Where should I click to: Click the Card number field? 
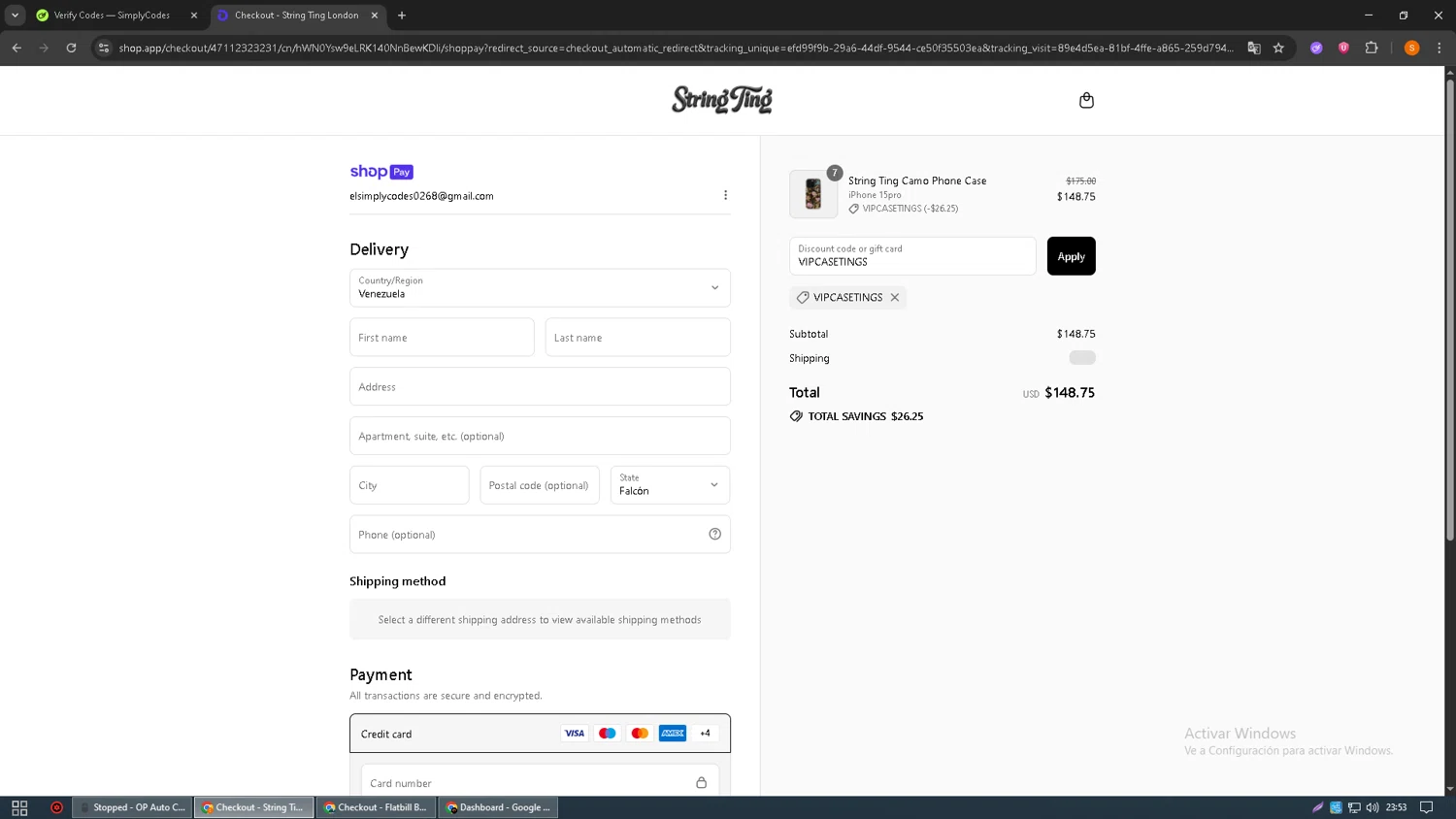(x=540, y=782)
